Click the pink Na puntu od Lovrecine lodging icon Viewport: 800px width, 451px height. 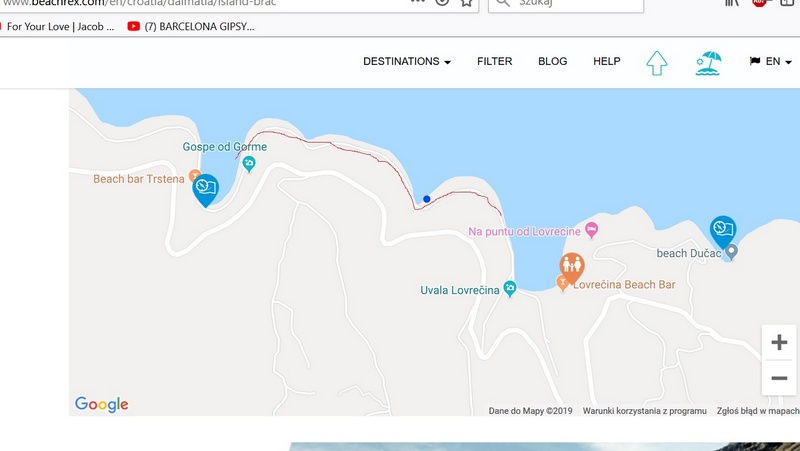pyautogui.click(x=591, y=231)
